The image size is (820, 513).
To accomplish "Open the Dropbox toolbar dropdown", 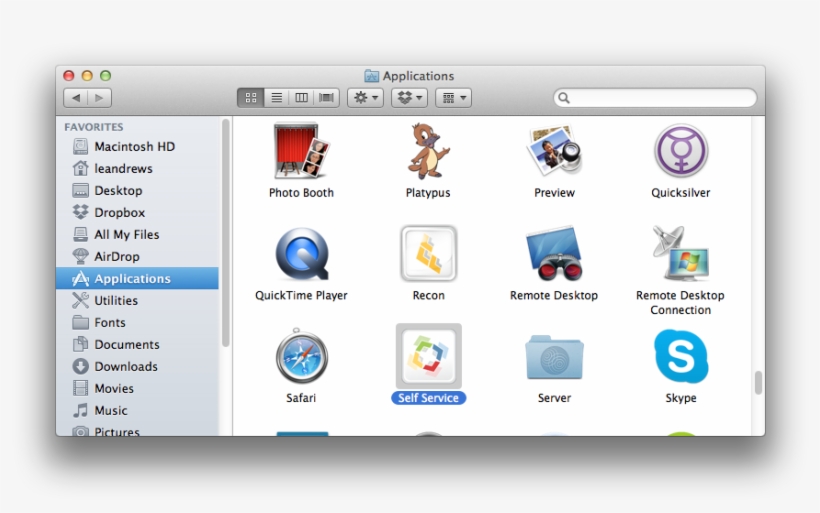I will point(409,98).
